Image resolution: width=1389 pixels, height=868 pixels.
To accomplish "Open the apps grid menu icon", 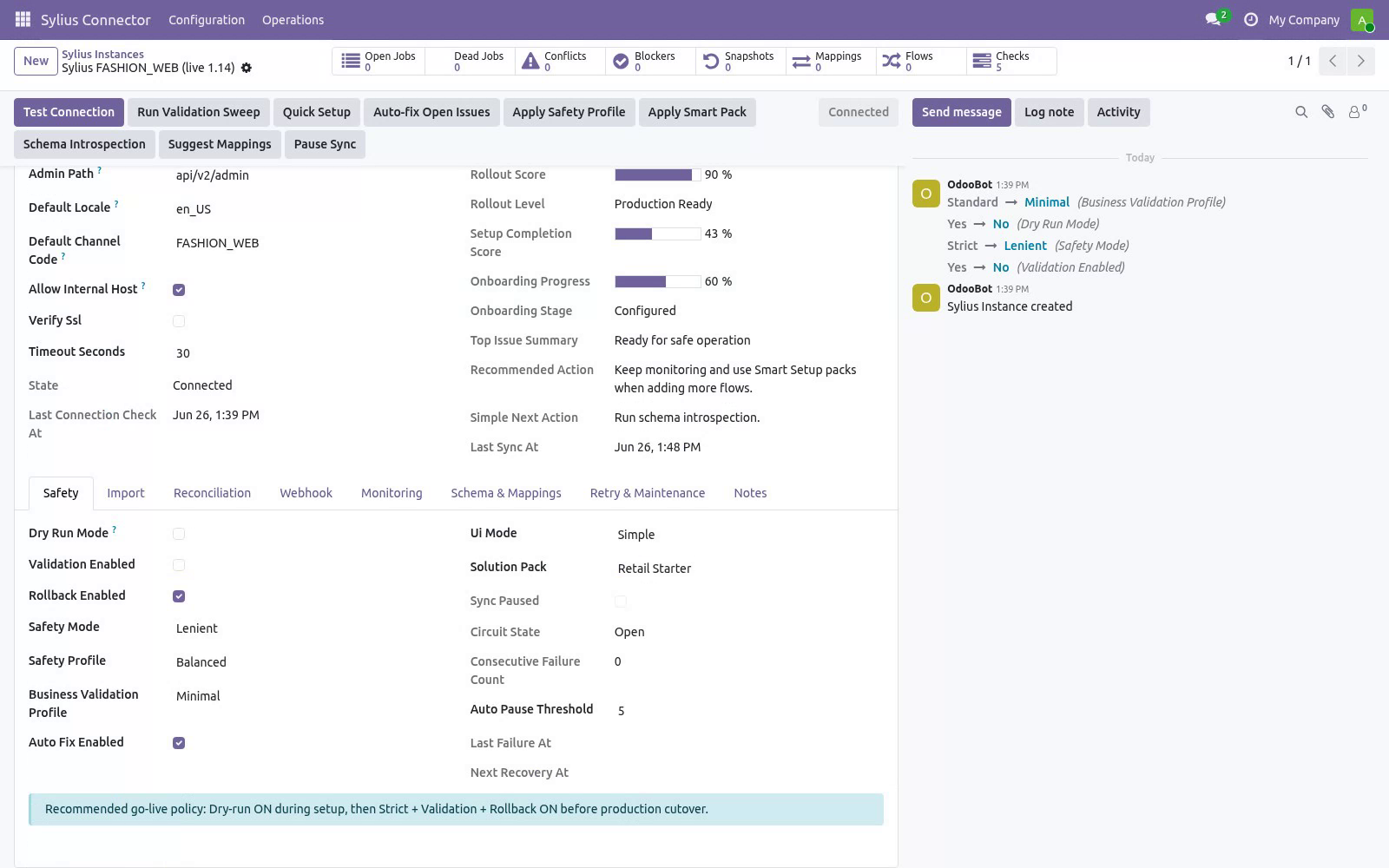I will tap(23, 19).
